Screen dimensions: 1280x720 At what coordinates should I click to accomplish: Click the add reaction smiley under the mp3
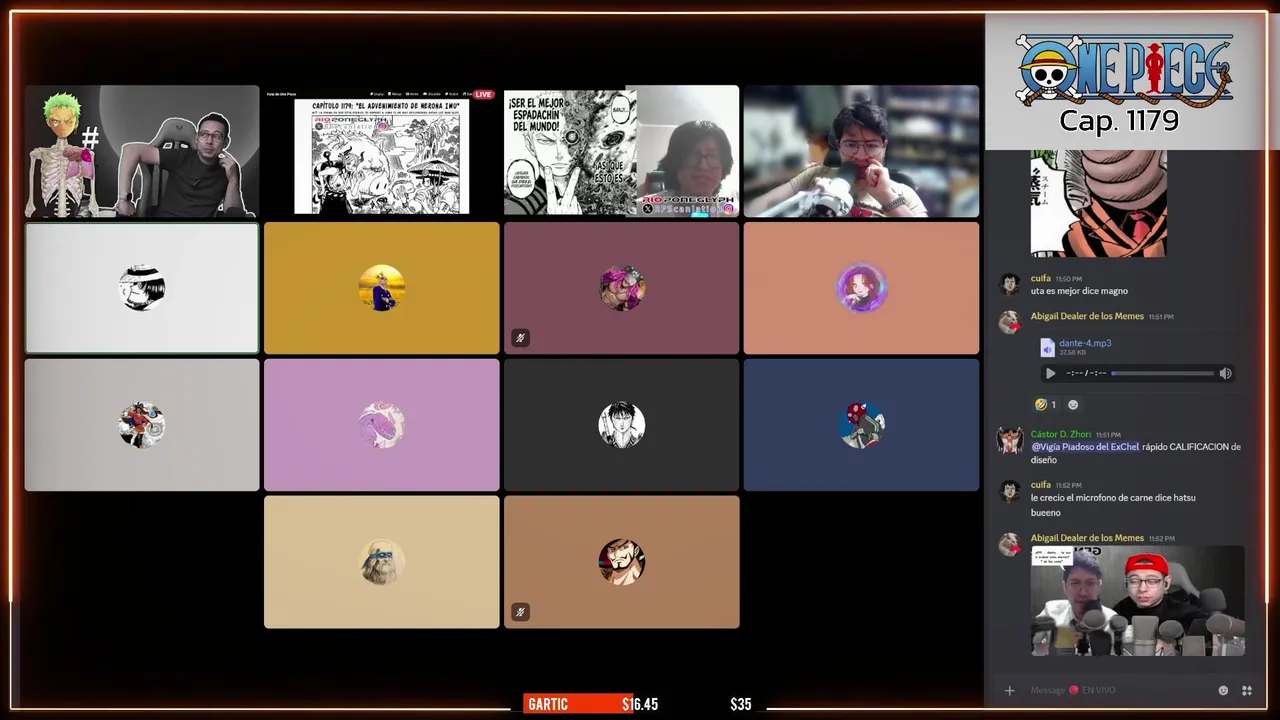coord(1073,405)
